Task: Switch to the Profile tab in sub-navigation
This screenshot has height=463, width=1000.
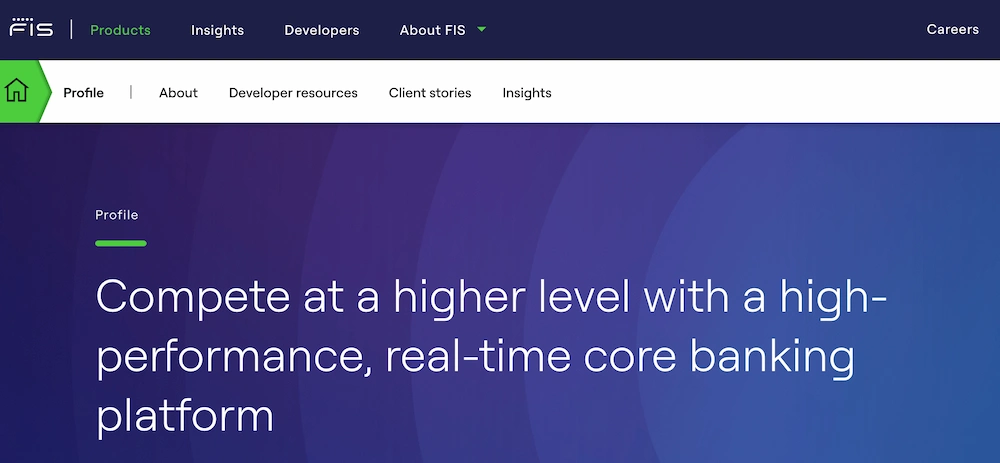Action: (x=83, y=93)
